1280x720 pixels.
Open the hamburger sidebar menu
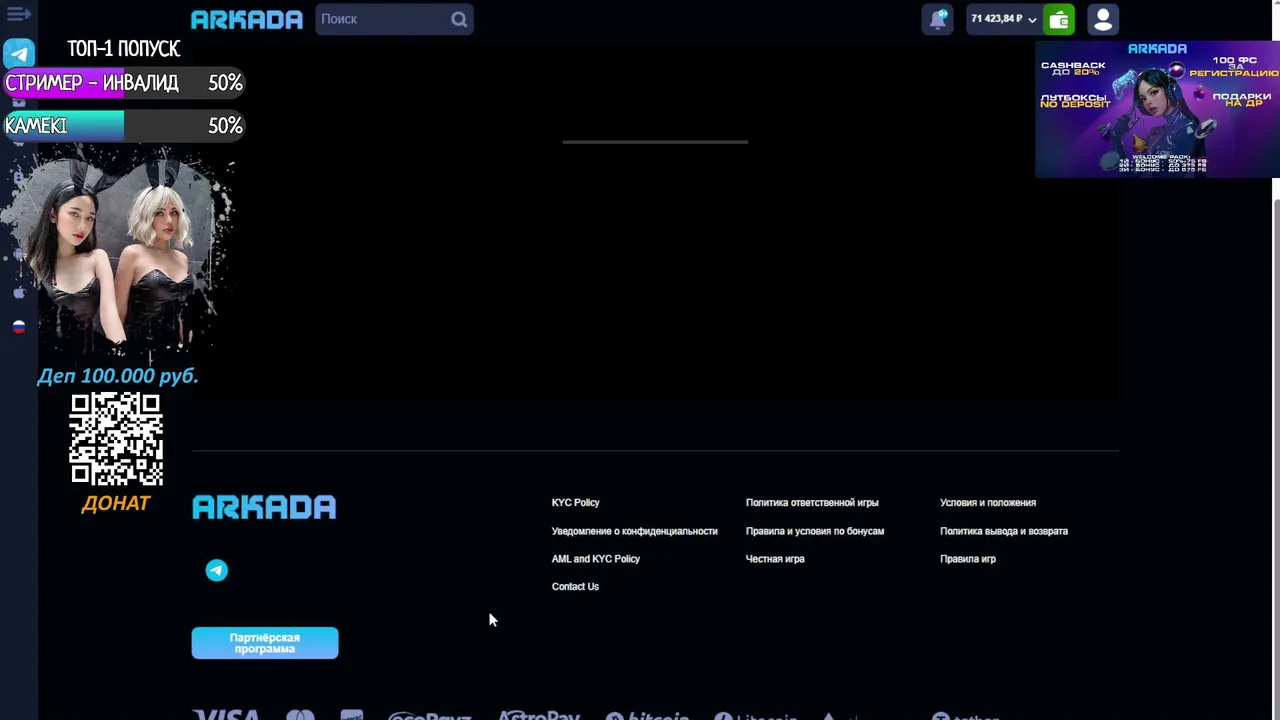click(18, 14)
